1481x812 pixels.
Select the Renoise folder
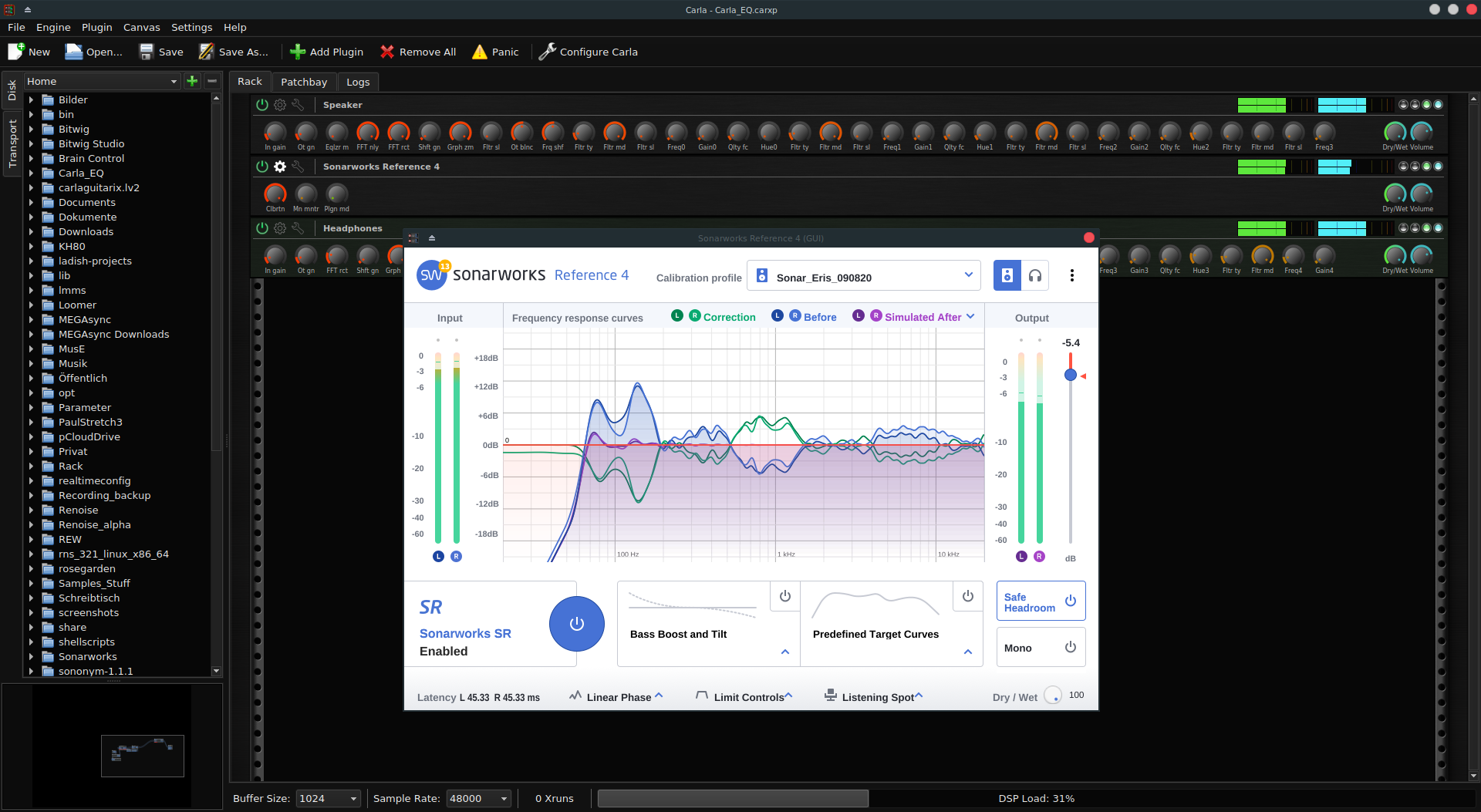point(78,510)
